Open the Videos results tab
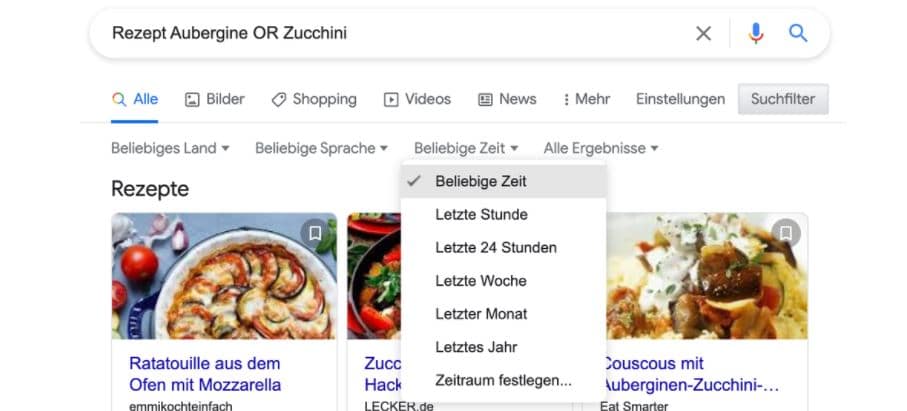 point(417,99)
